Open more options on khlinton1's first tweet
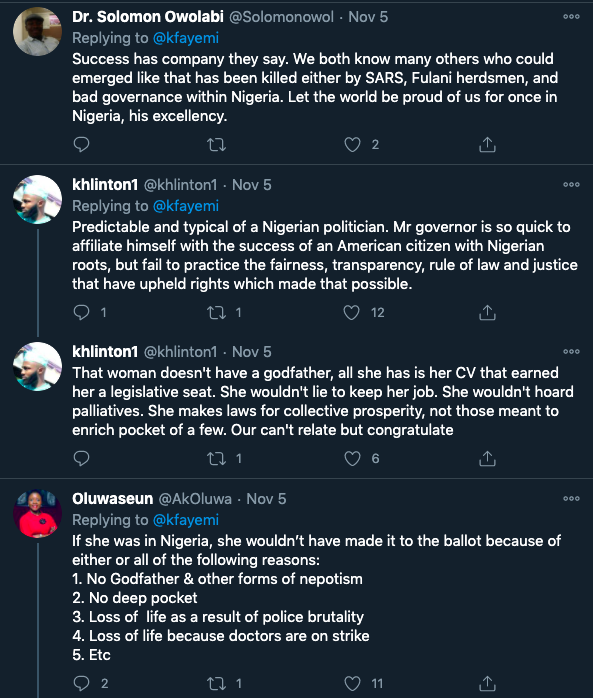Screen dimensions: 593x698 571,185
